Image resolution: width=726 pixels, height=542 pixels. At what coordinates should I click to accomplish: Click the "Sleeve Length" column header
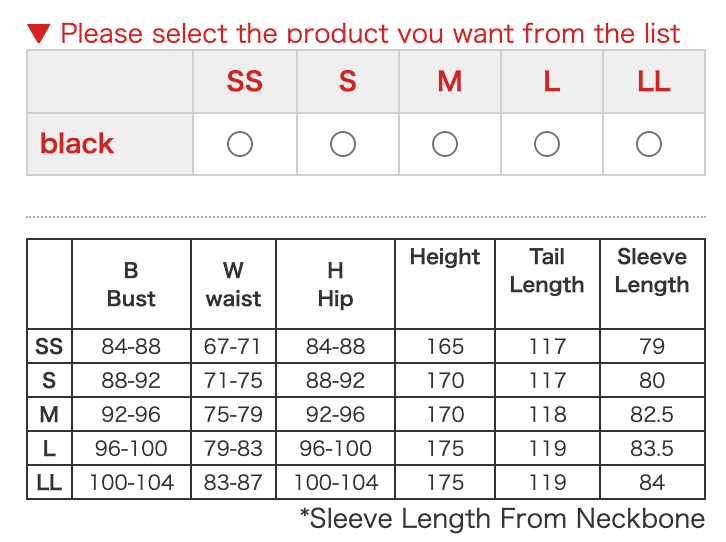652,271
